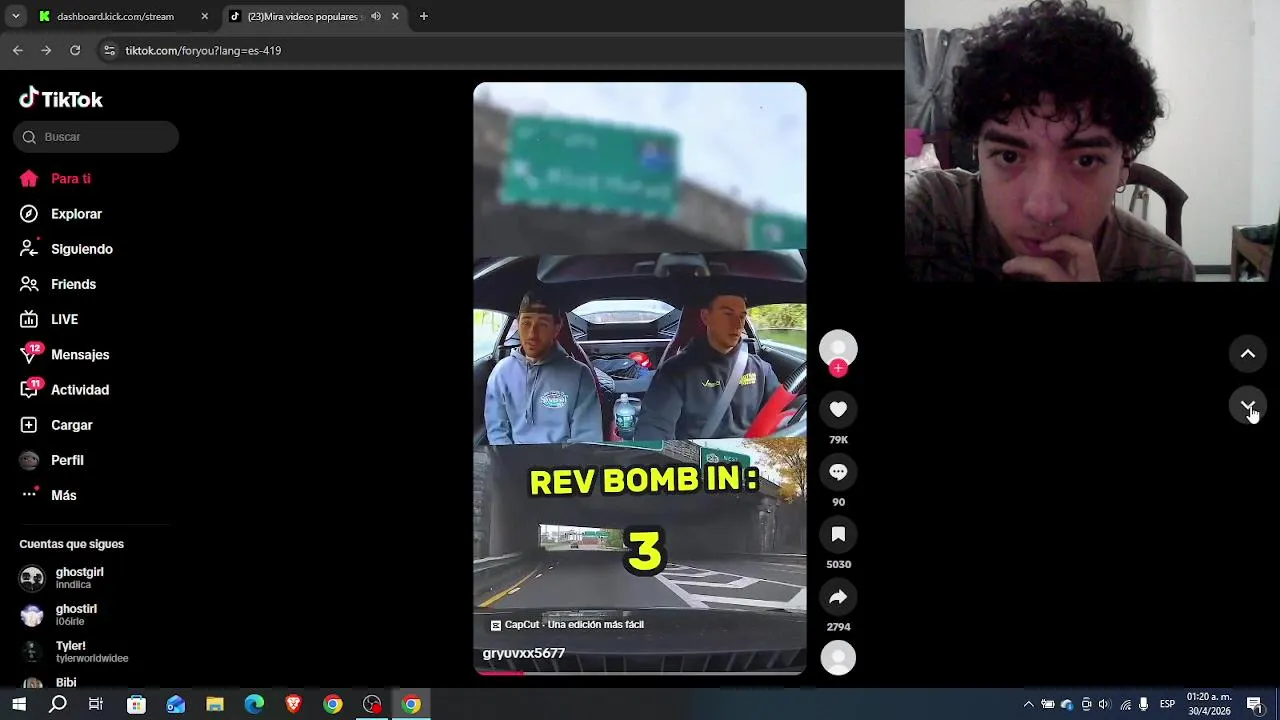
Task: Open Windows taskbar search
Action: [58, 704]
